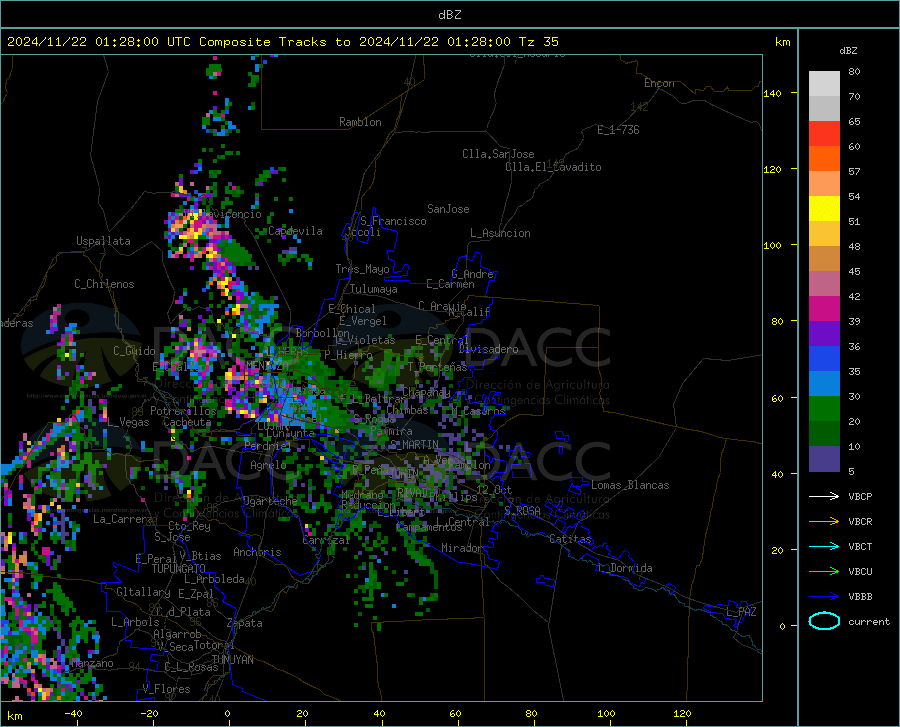The width and height of the screenshot is (900, 727).
Task: Click the Chapanay map label
Action: (426, 392)
